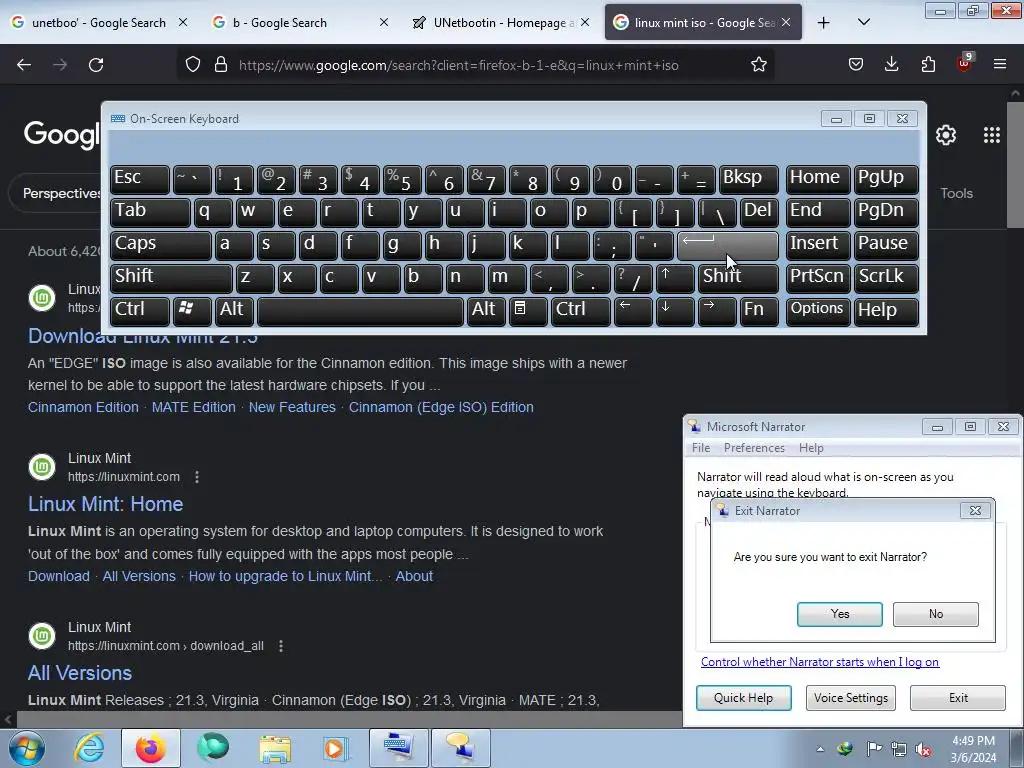This screenshot has width=1024, height=768.
Task: Open the Firefox extensions puzzle icon
Action: click(928, 65)
